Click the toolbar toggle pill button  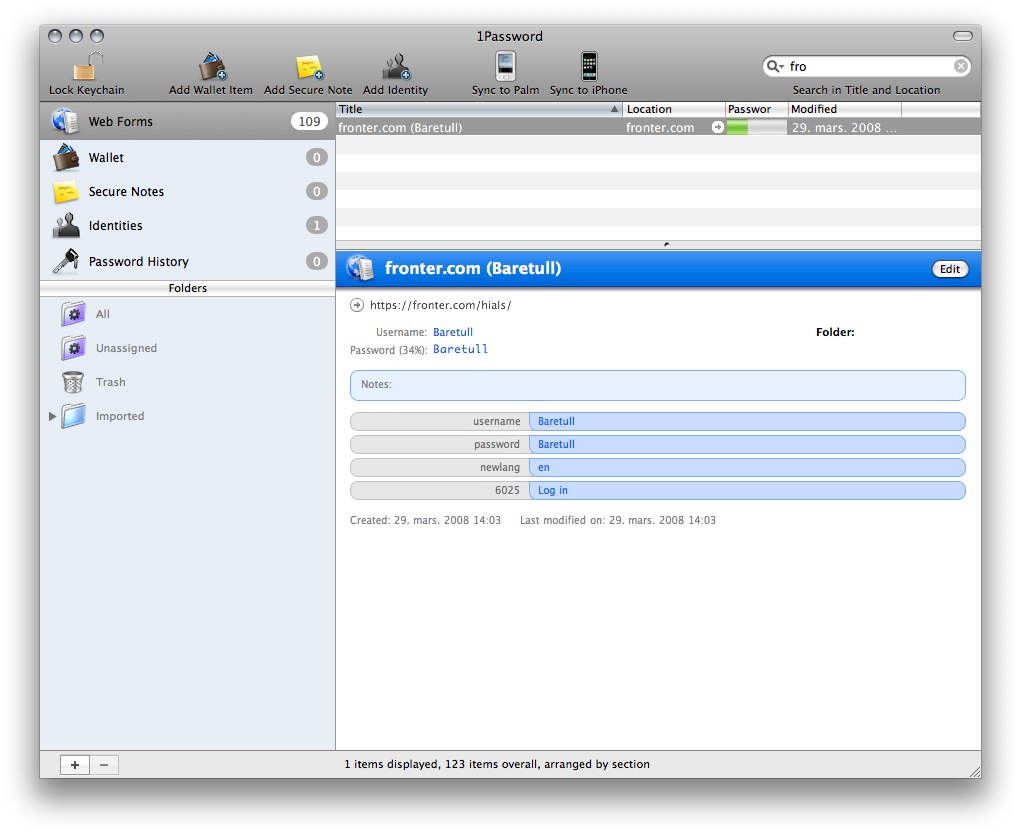point(962,36)
